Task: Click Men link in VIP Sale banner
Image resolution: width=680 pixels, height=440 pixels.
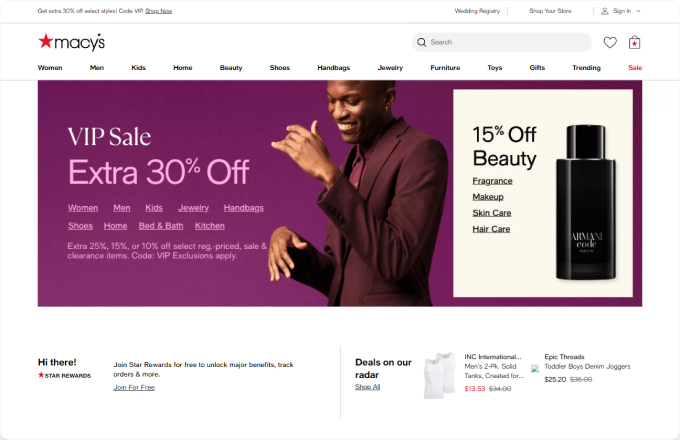Action: (x=122, y=208)
